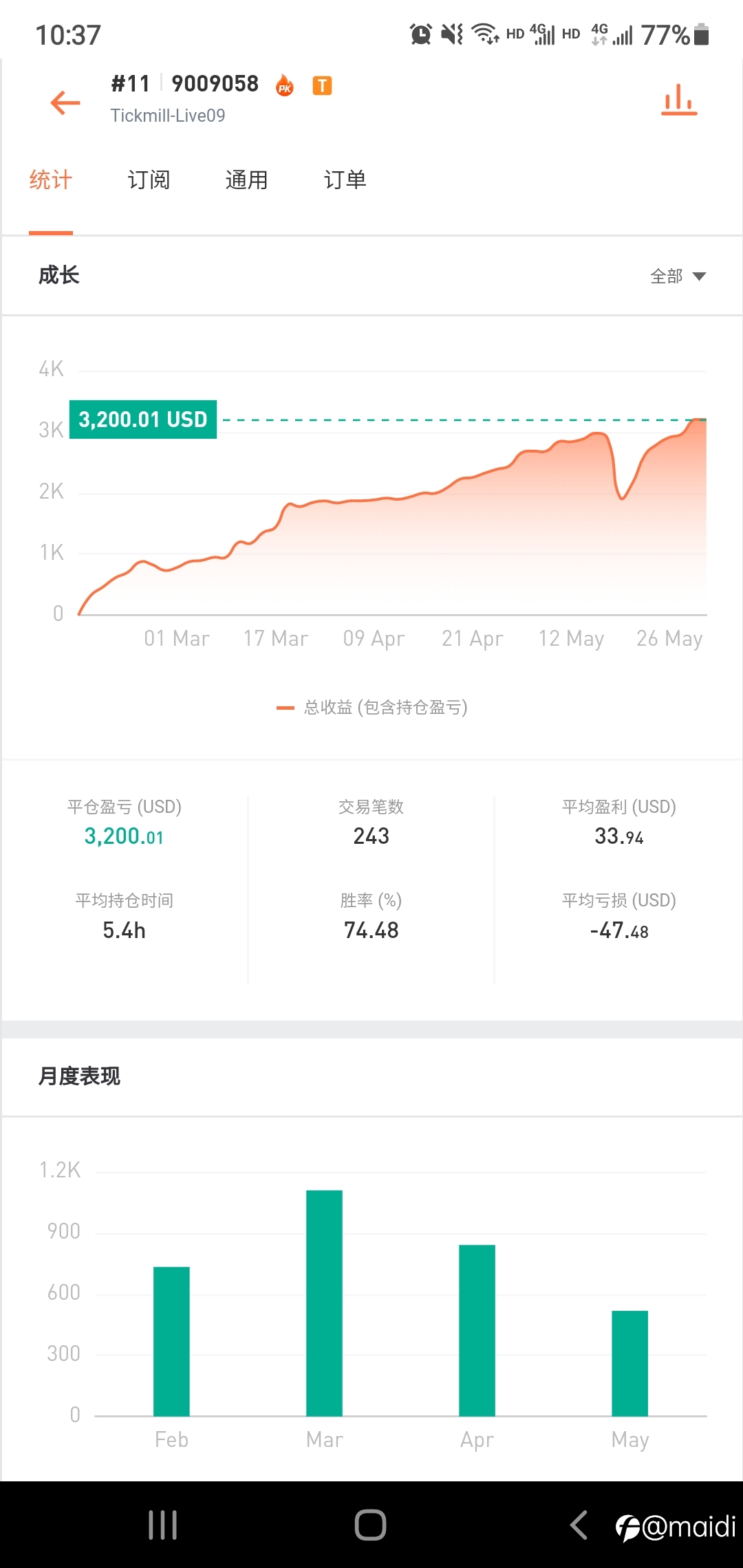Tap the Mar bar in monthly chart
This screenshot has height=1568, width=743.
(324, 1303)
